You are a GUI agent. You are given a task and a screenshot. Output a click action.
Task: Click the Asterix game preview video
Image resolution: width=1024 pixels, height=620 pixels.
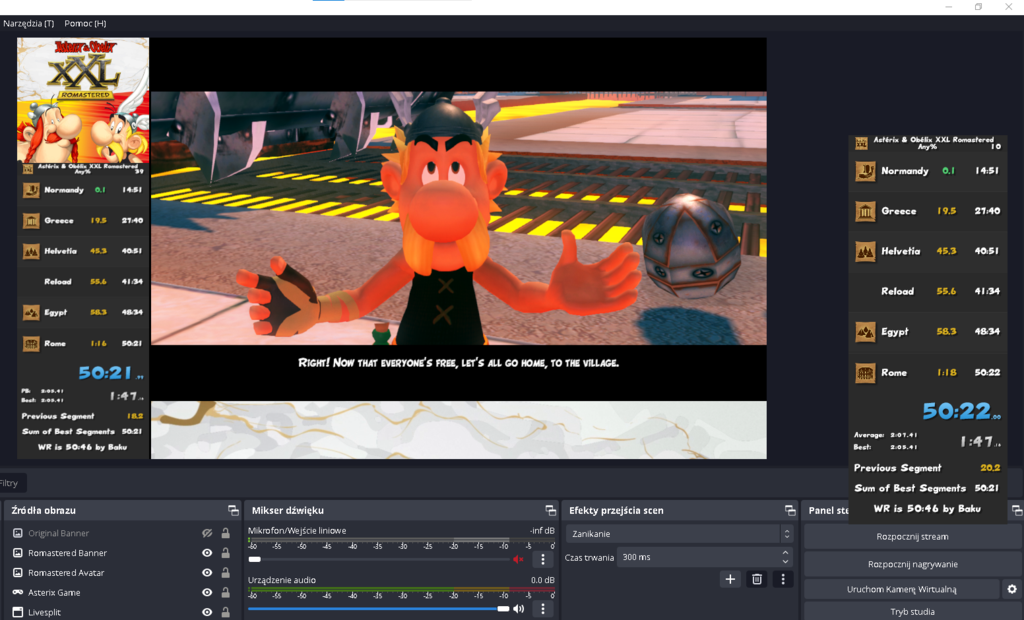click(458, 218)
